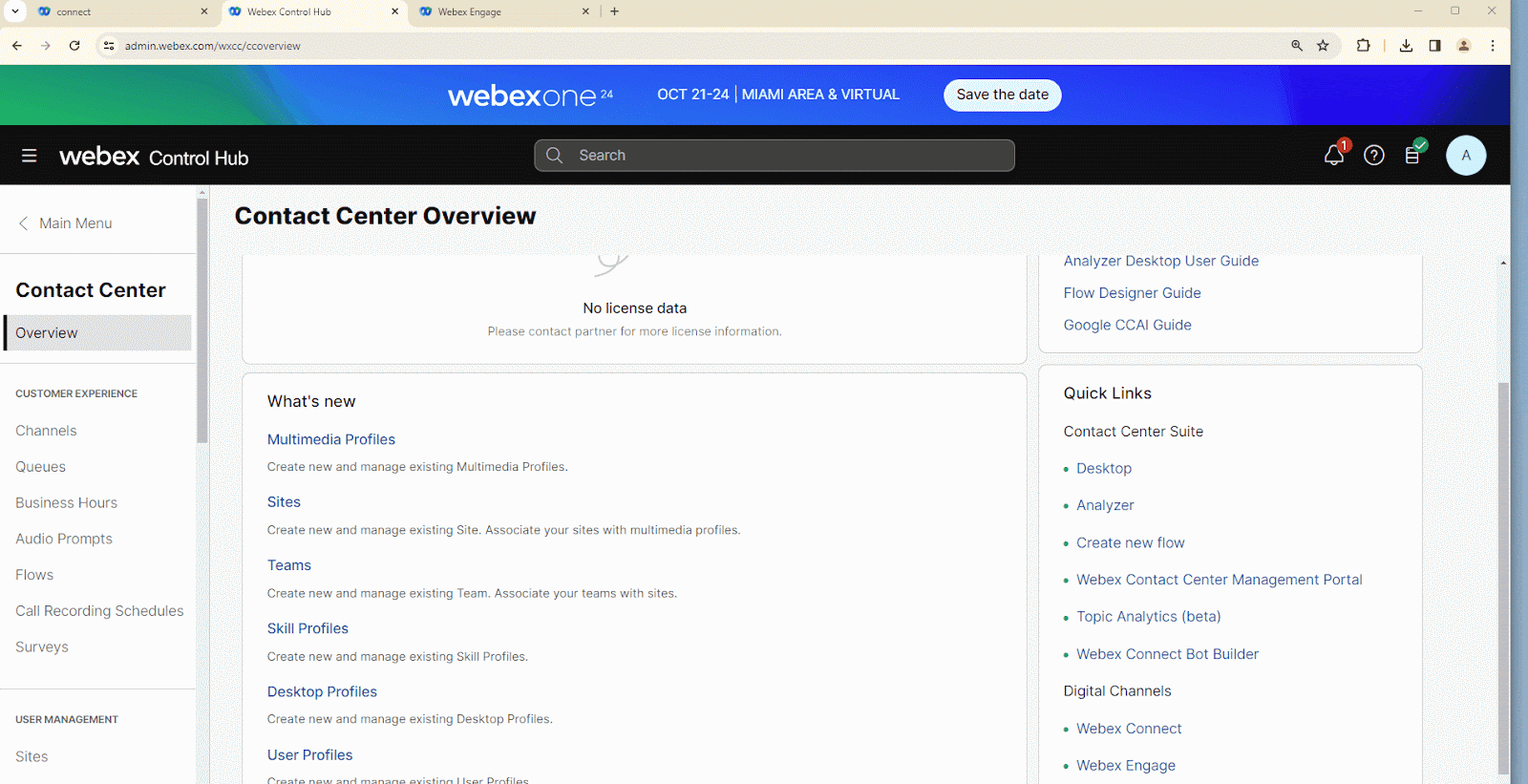Open the hamburger navigation menu

coord(30,156)
